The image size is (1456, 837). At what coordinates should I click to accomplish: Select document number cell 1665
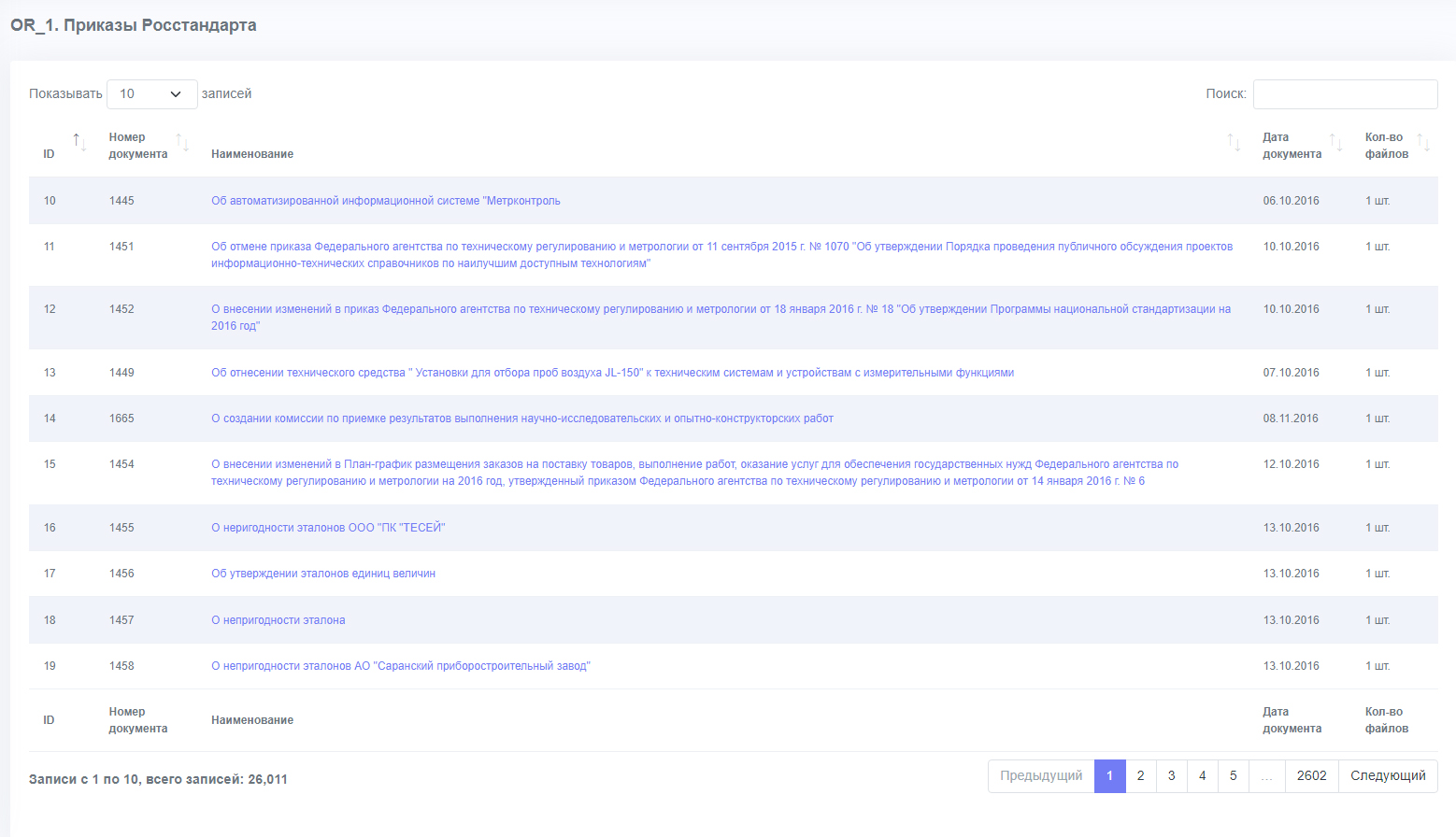pyautogui.click(x=121, y=418)
